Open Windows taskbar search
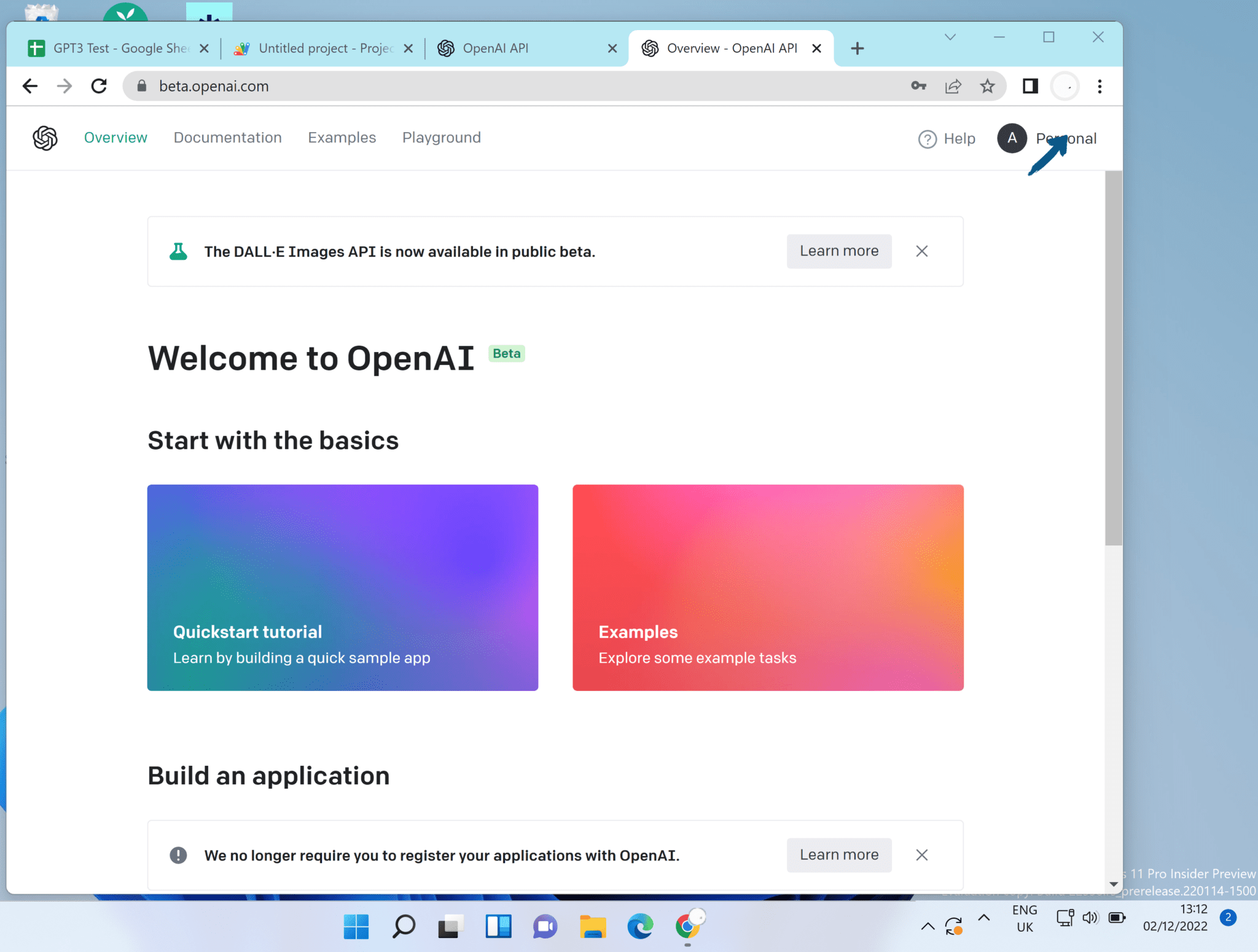The width and height of the screenshot is (1258, 952). (x=404, y=926)
